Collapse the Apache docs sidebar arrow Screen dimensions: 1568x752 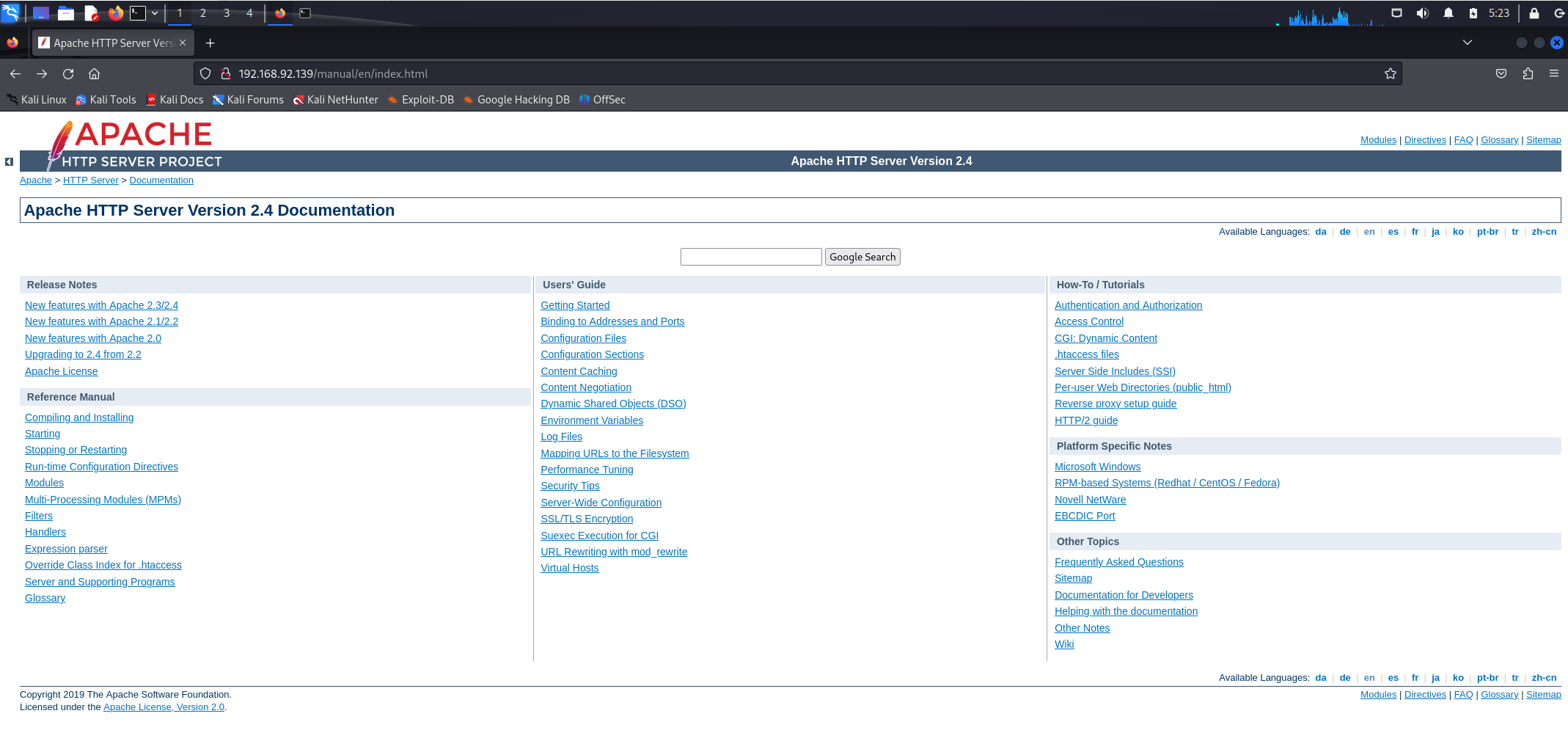(x=9, y=161)
